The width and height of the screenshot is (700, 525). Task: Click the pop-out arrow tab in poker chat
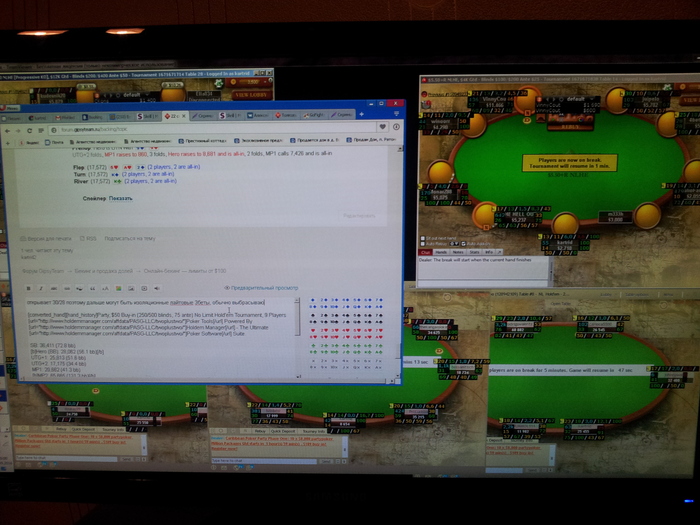(x=500, y=252)
